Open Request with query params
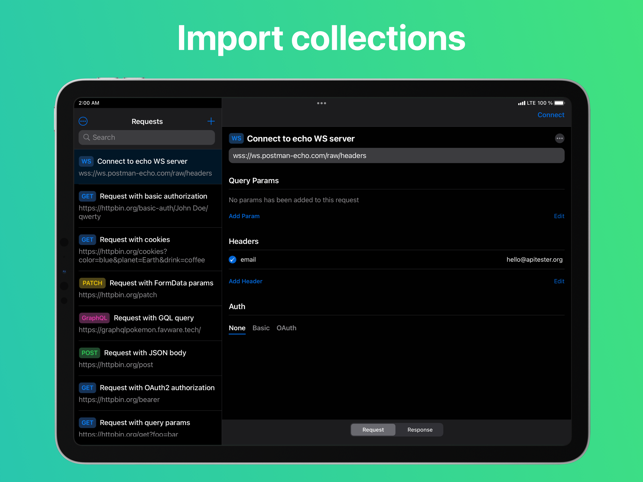The height and width of the screenshot is (482, 643). click(148, 428)
